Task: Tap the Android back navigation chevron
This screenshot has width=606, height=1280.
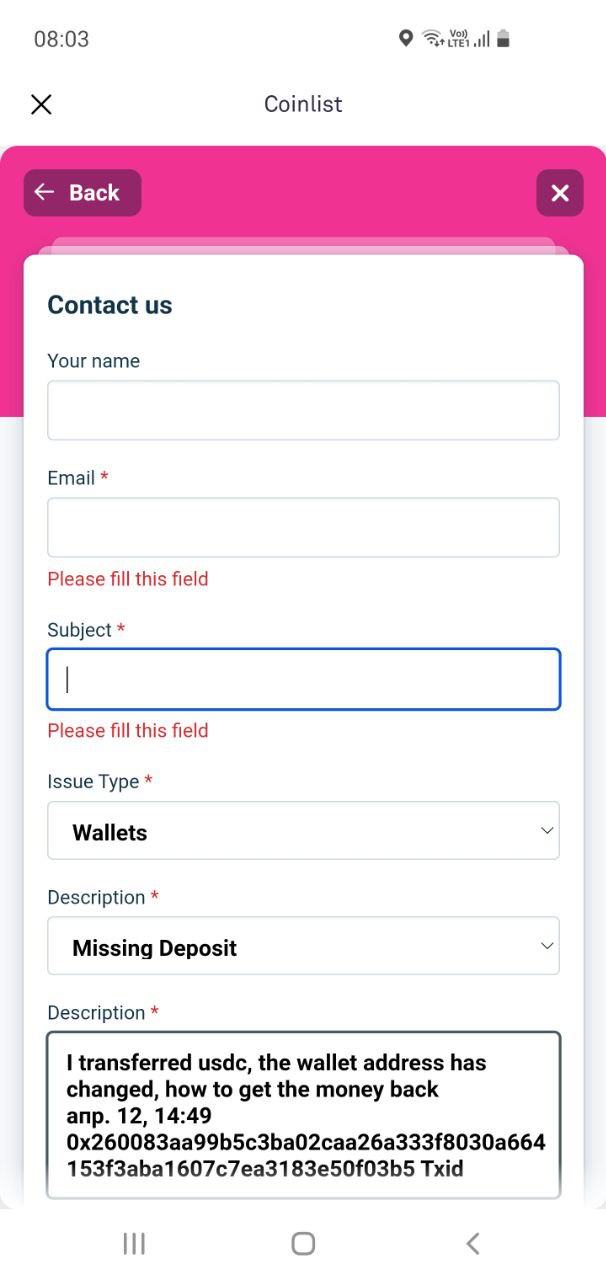Action: [x=473, y=1243]
